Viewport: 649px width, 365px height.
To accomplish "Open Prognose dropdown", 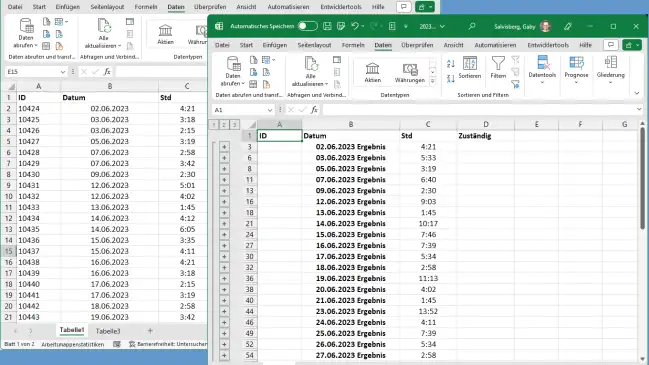I will tap(576, 70).
